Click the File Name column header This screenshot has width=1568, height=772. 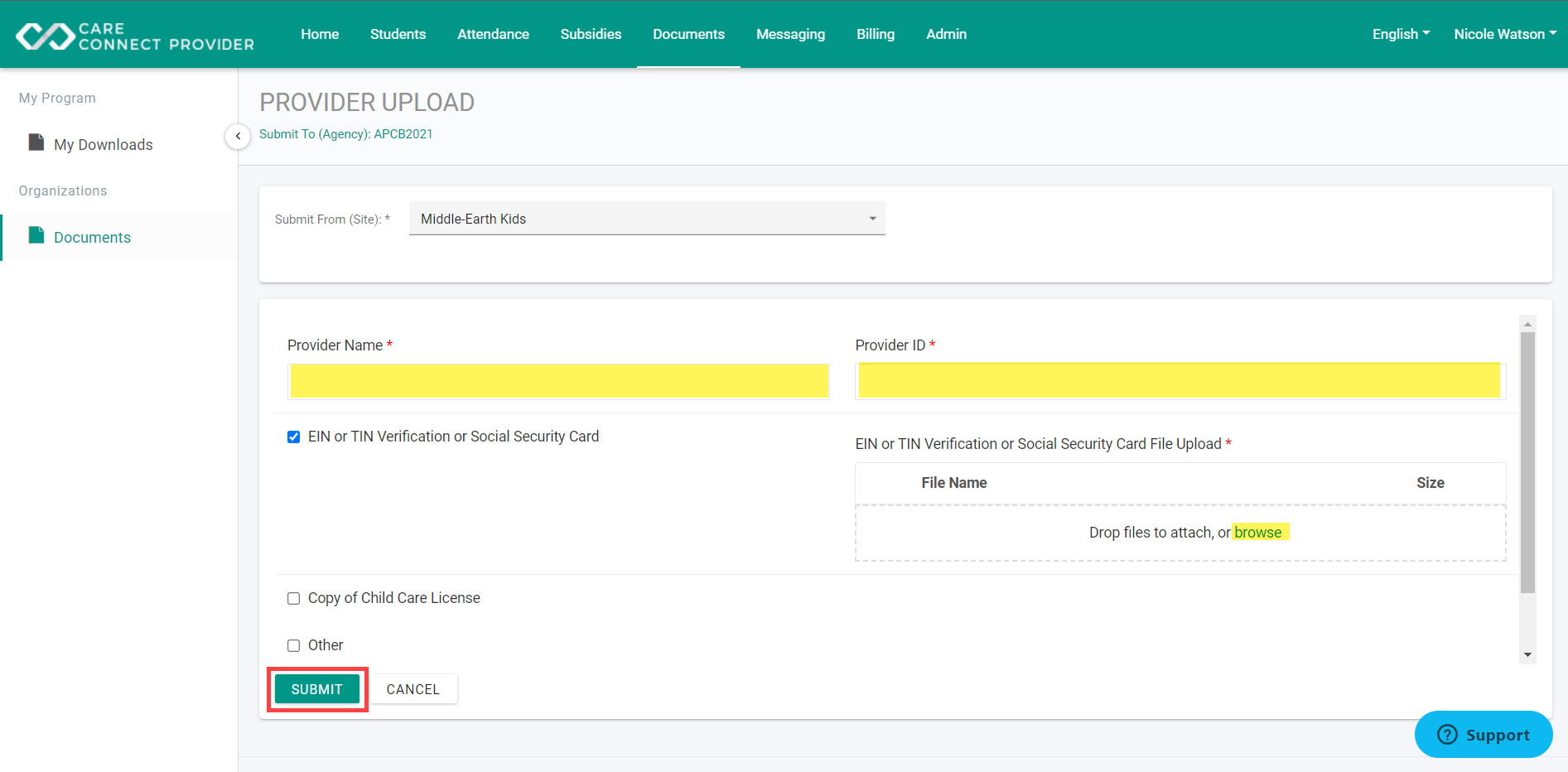tap(953, 483)
